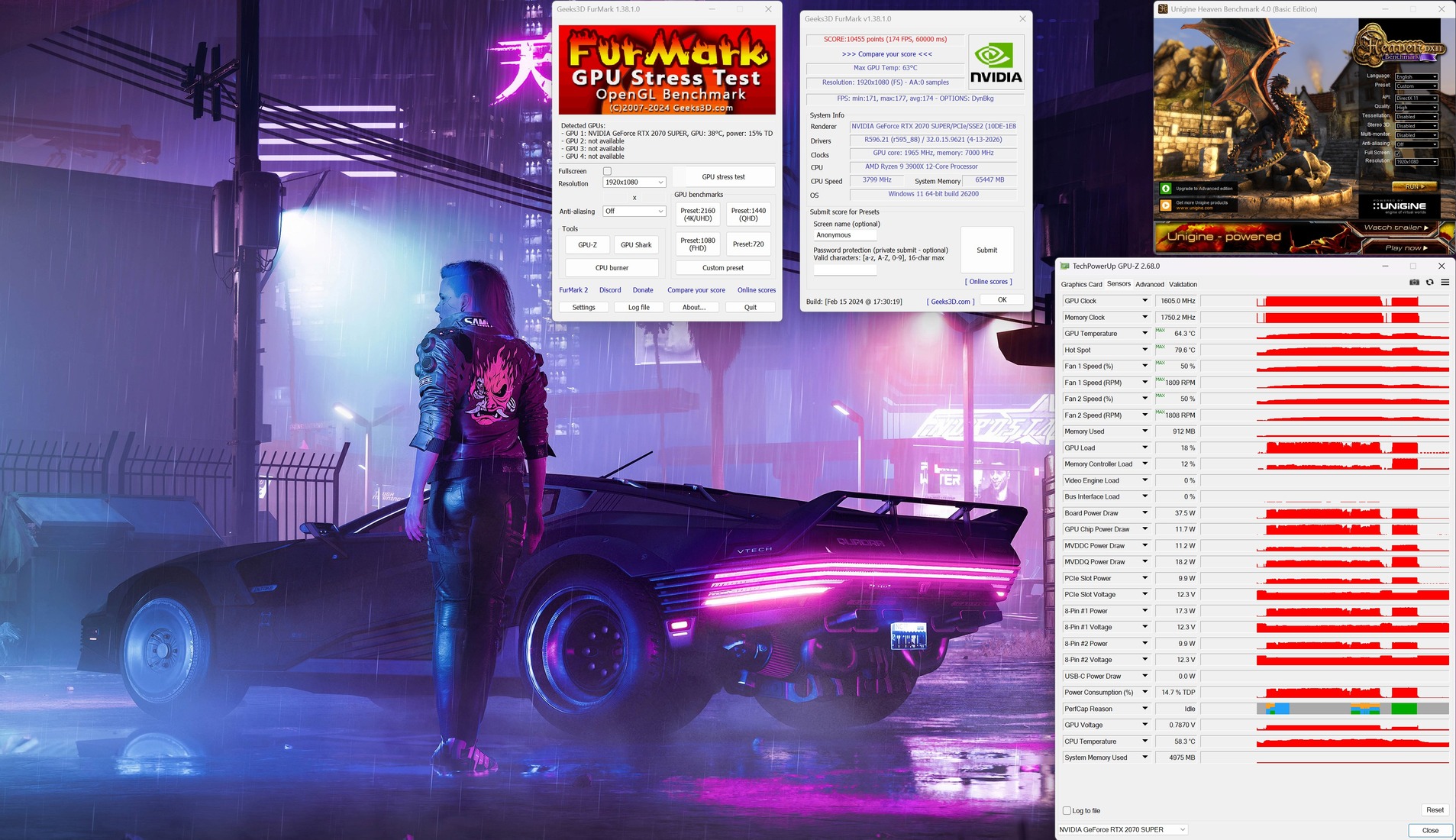
Task: Select the Sensors tab in GPU-Z
Action: (1119, 284)
